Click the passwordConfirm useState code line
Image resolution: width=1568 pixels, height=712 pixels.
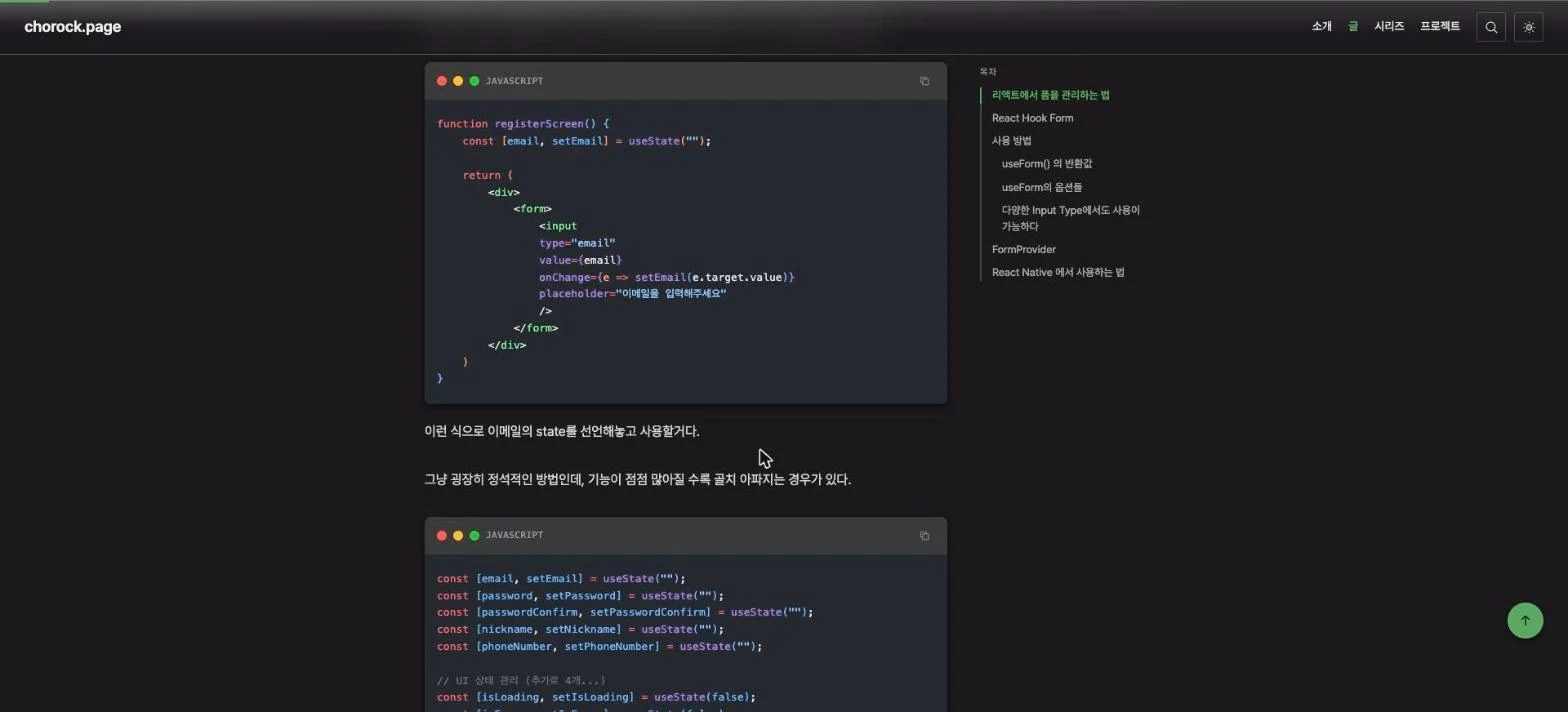[x=625, y=612]
